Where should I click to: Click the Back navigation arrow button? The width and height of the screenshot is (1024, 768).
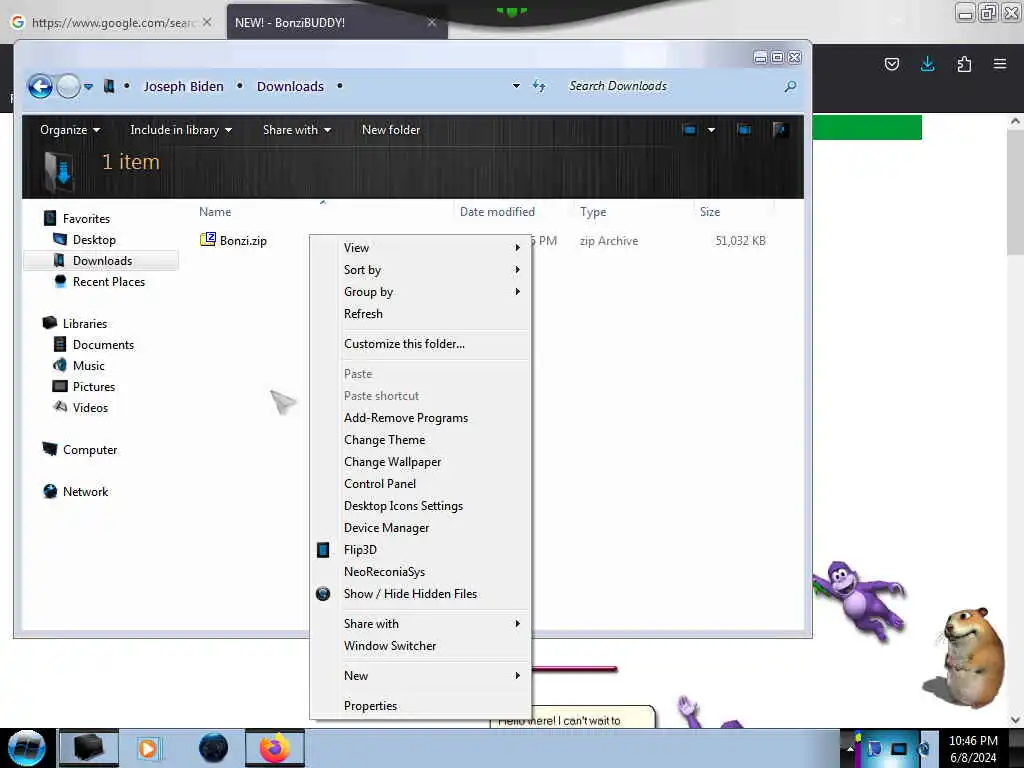[x=40, y=86]
